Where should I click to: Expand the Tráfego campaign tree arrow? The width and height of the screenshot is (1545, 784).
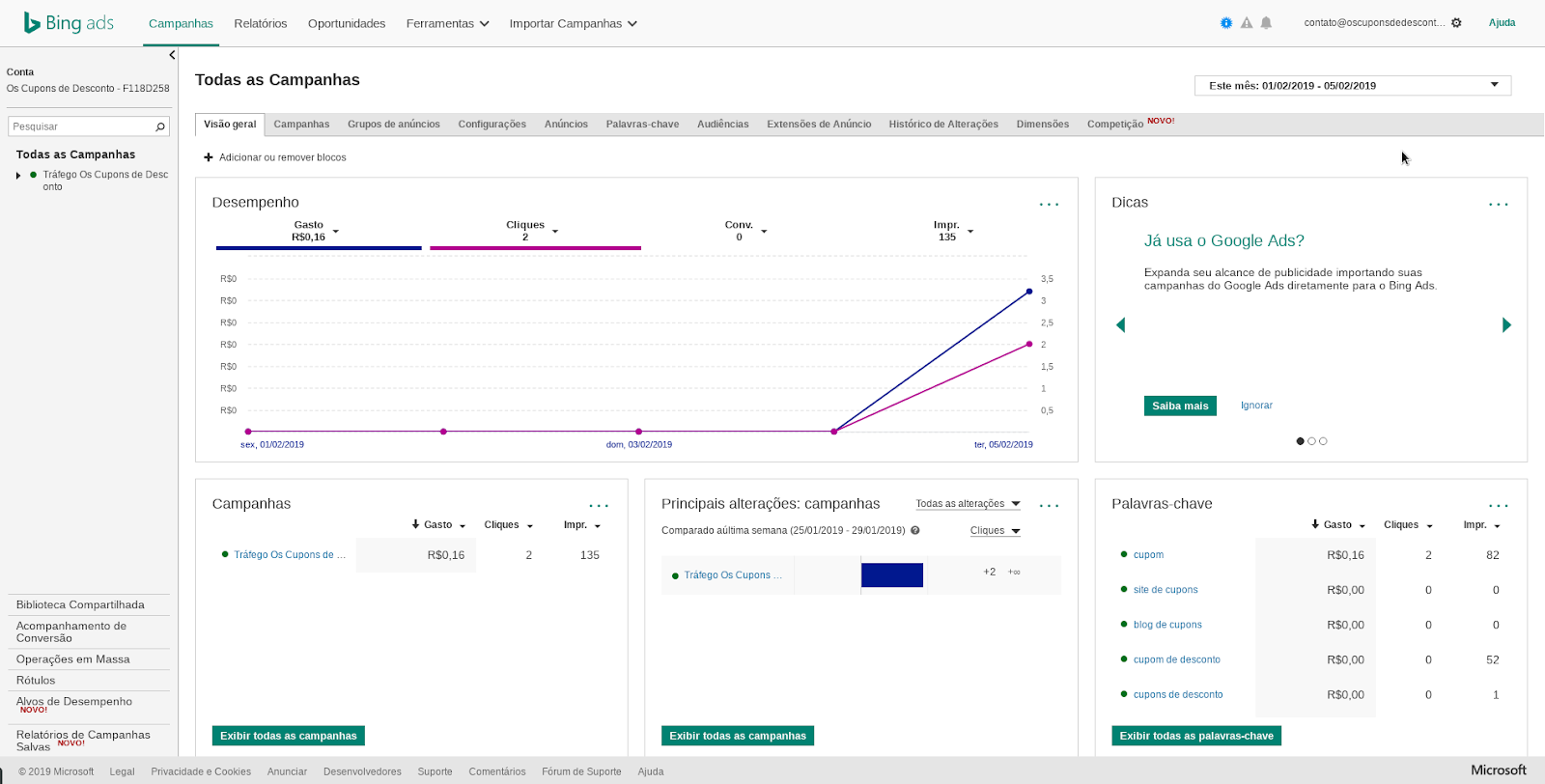click(x=18, y=176)
